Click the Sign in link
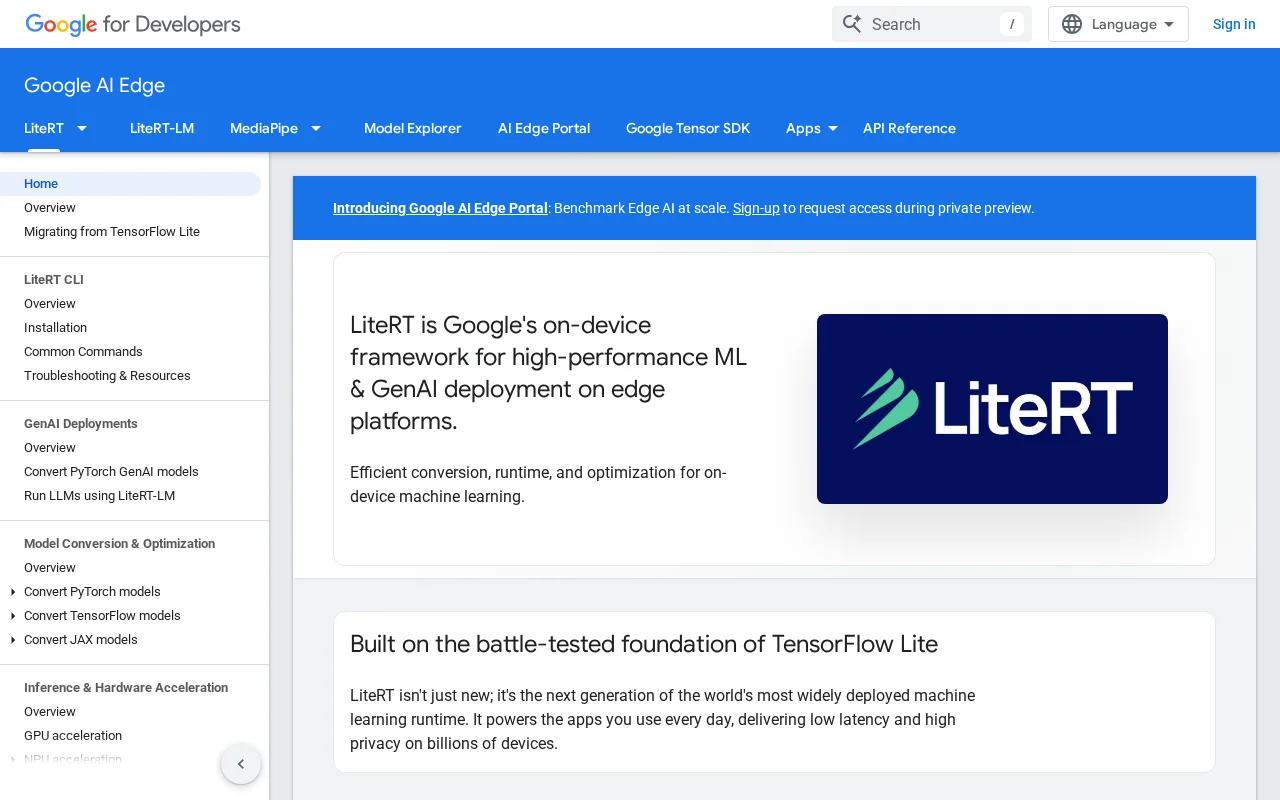Screen dimensions: 1280x800 (1234, 24)
